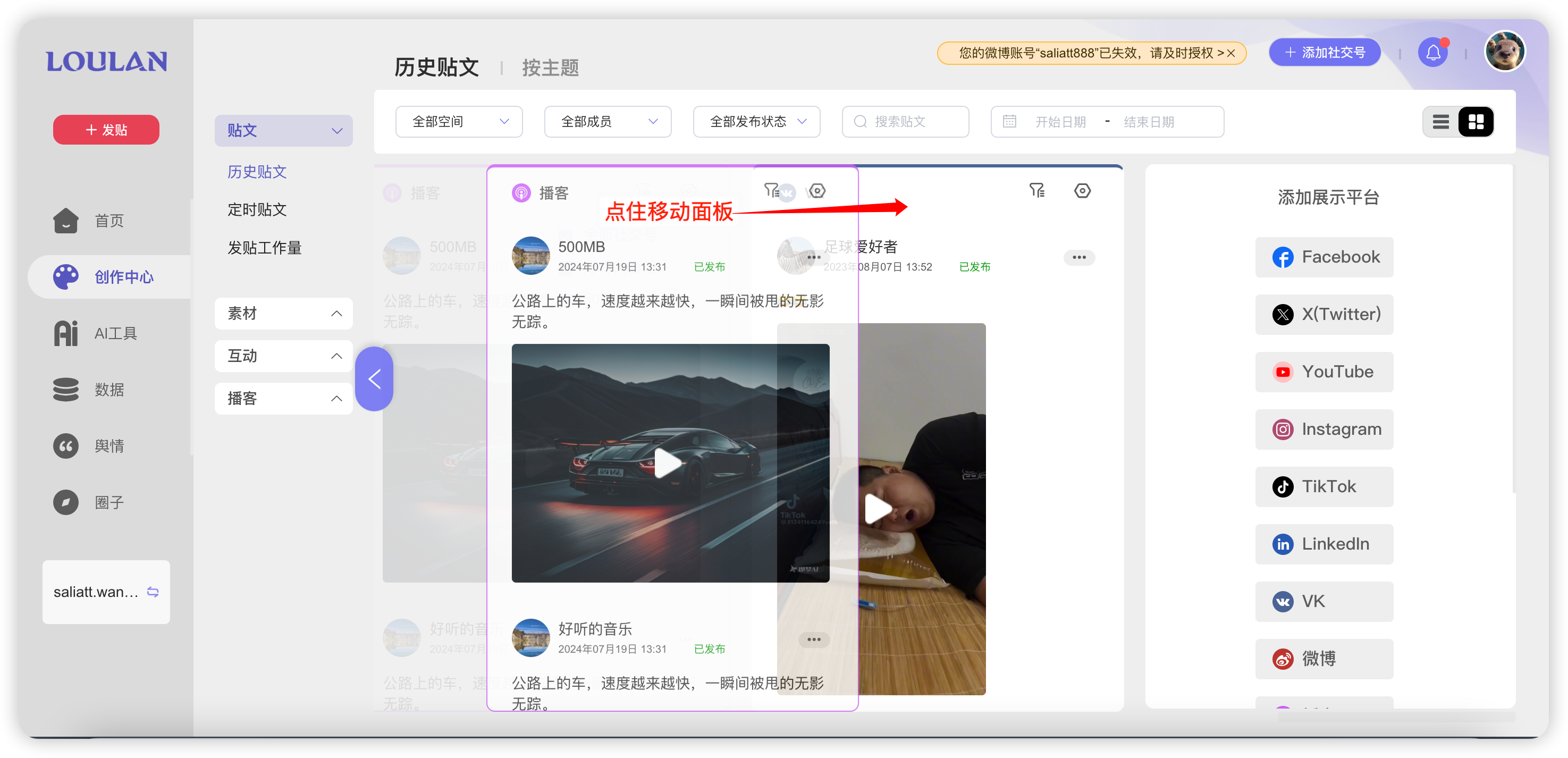1568x758 pixels.
Task: Open the 全部空间 dropdown
Action: coord(459,122)
